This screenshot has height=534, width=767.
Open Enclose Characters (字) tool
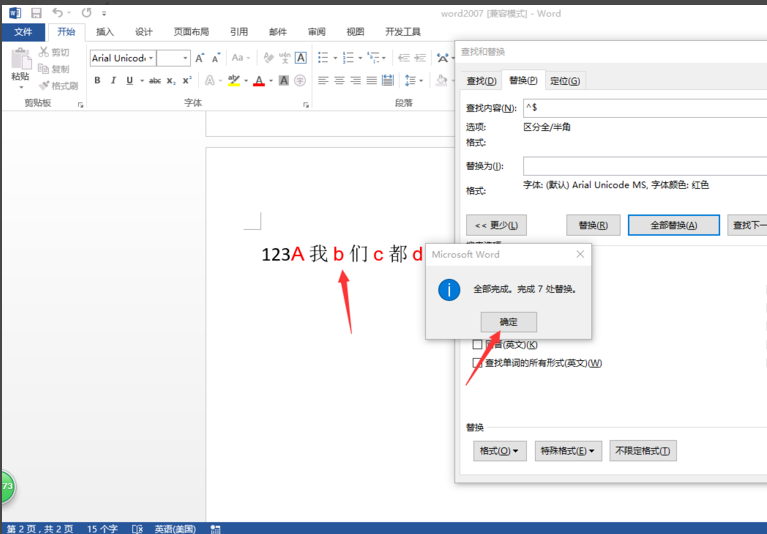[300, 80]
